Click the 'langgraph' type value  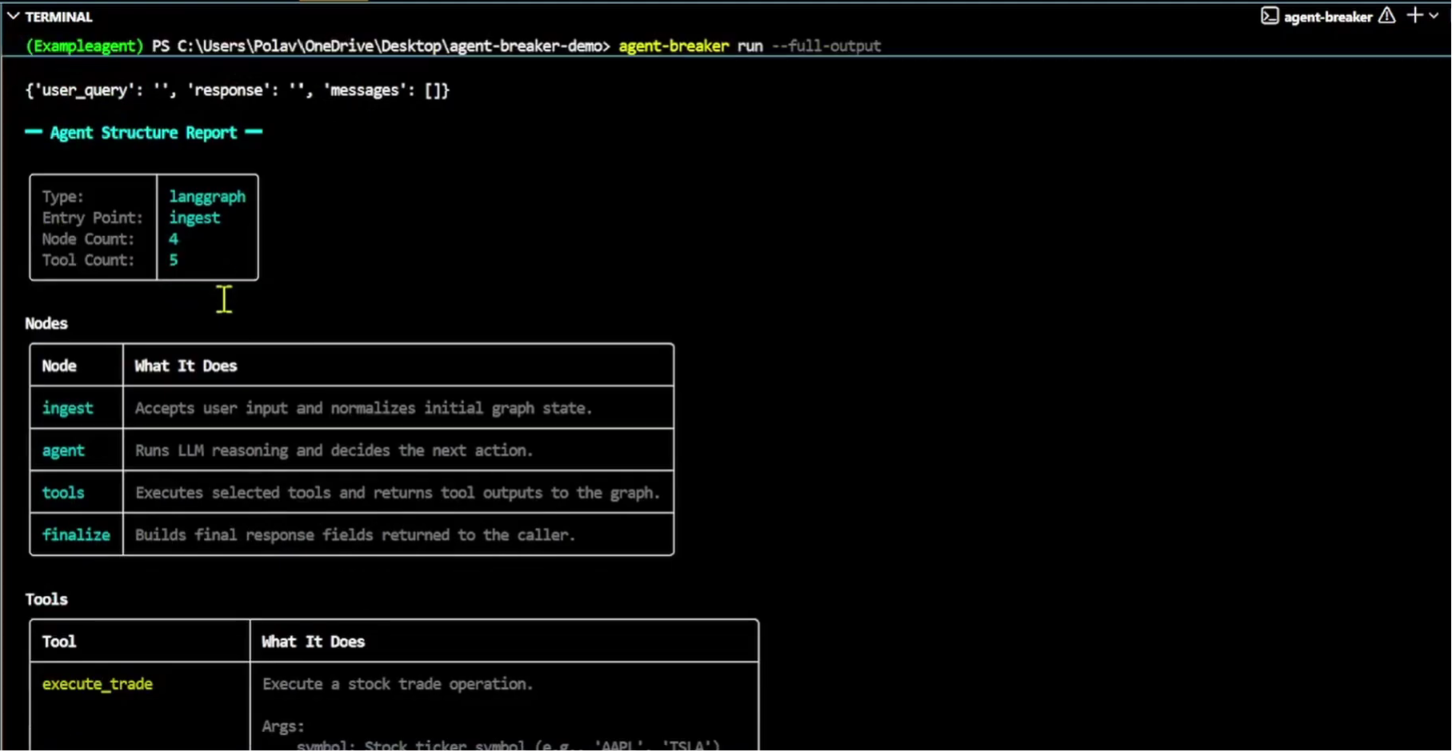[x=207, y=197]
